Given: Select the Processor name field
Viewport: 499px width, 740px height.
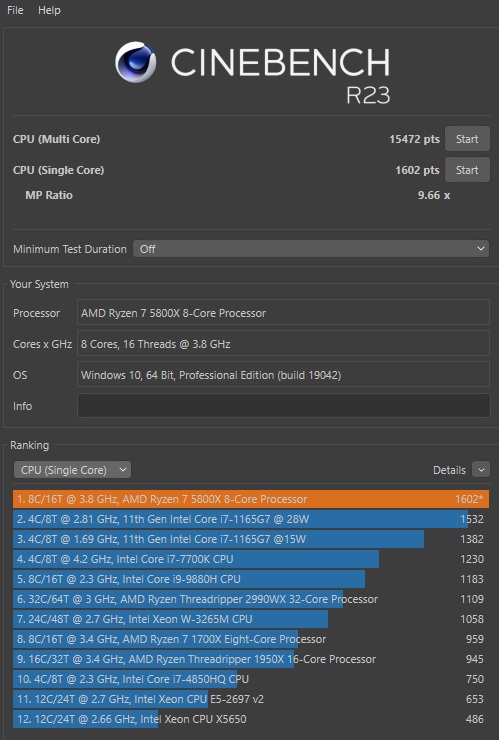Looking at the screenshot, I should (x=283, y=313).
